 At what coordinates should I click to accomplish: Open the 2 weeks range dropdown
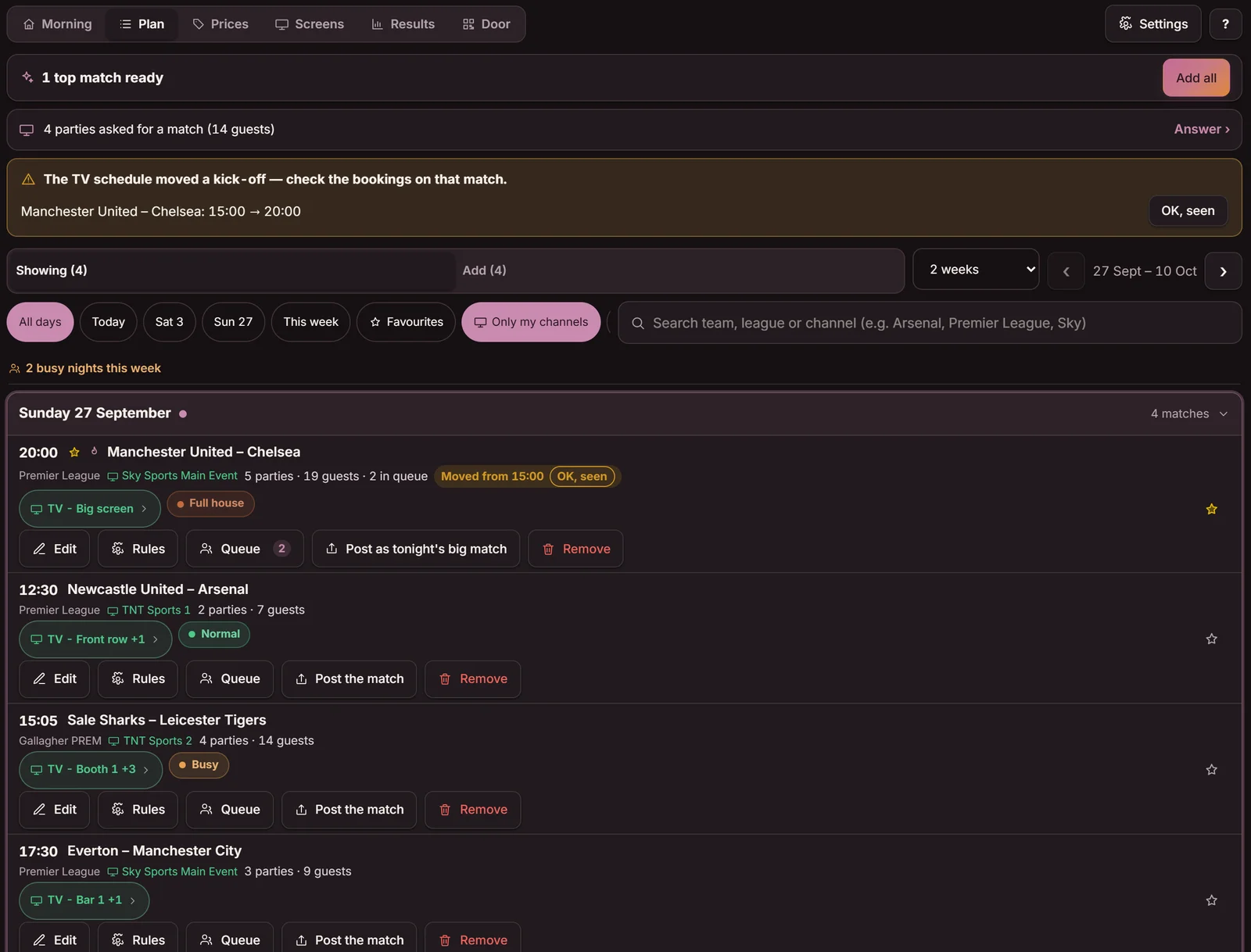pyautogui.click(x=976, y=270)
